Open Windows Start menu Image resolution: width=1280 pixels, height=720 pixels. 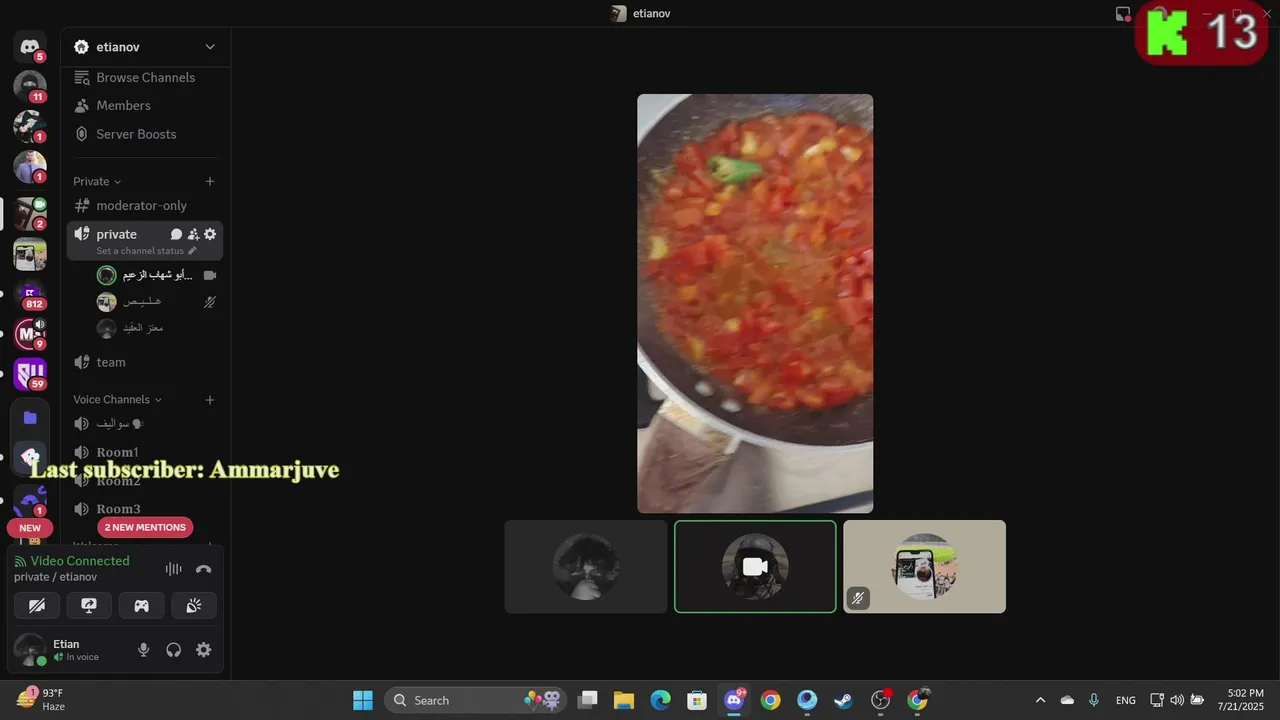363,700
